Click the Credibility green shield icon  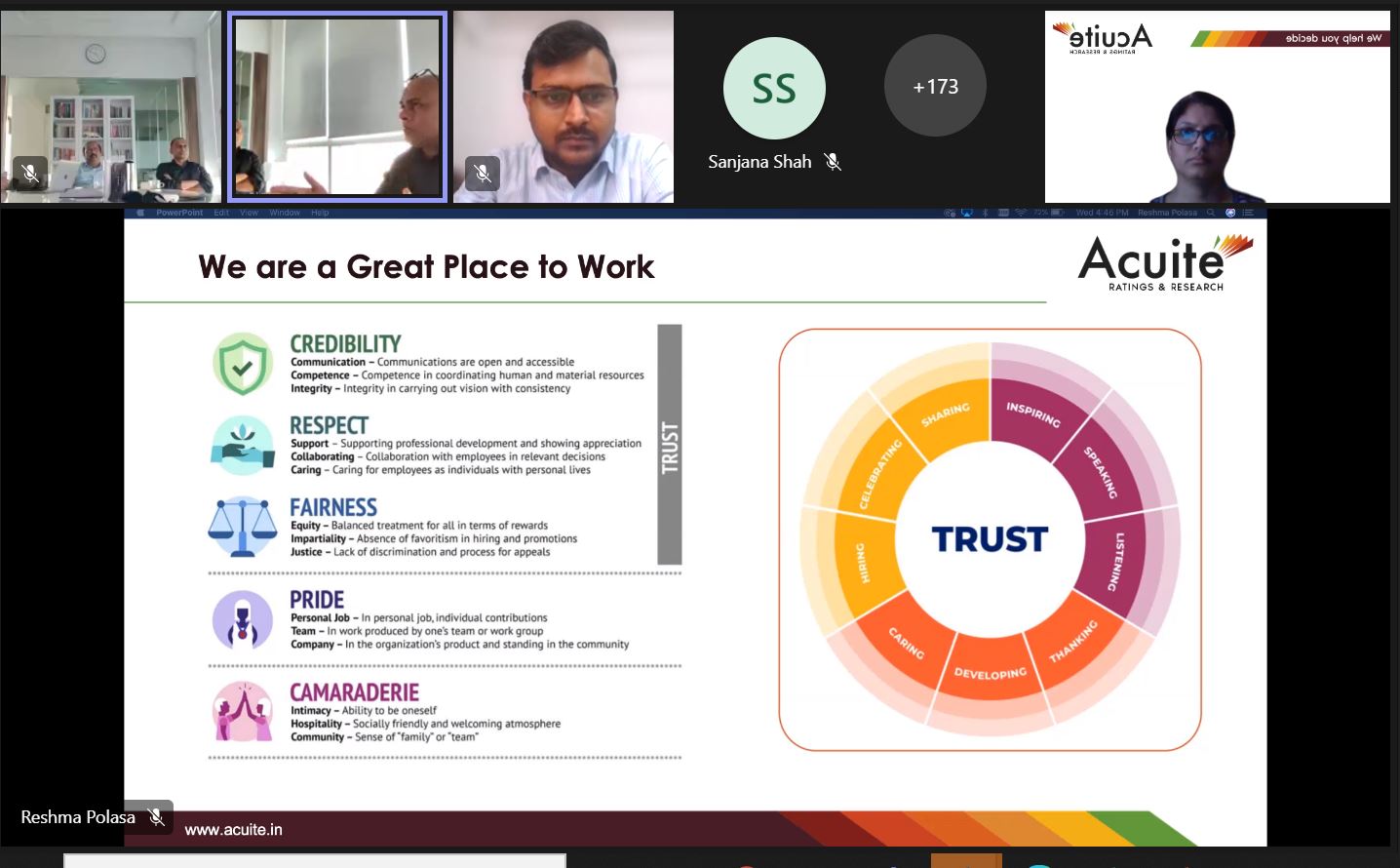click(243, 364)
